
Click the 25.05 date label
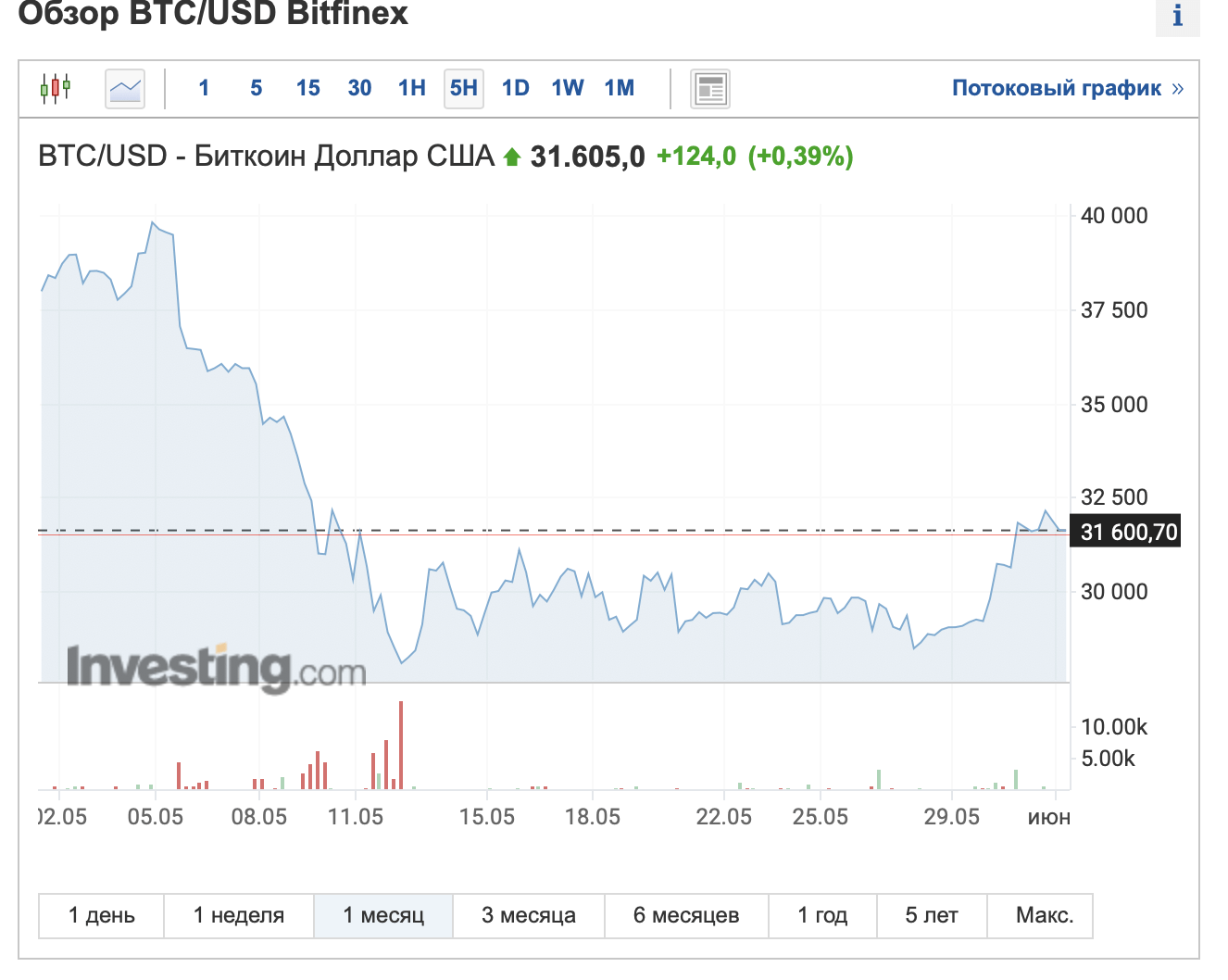[x=821, y=817]
